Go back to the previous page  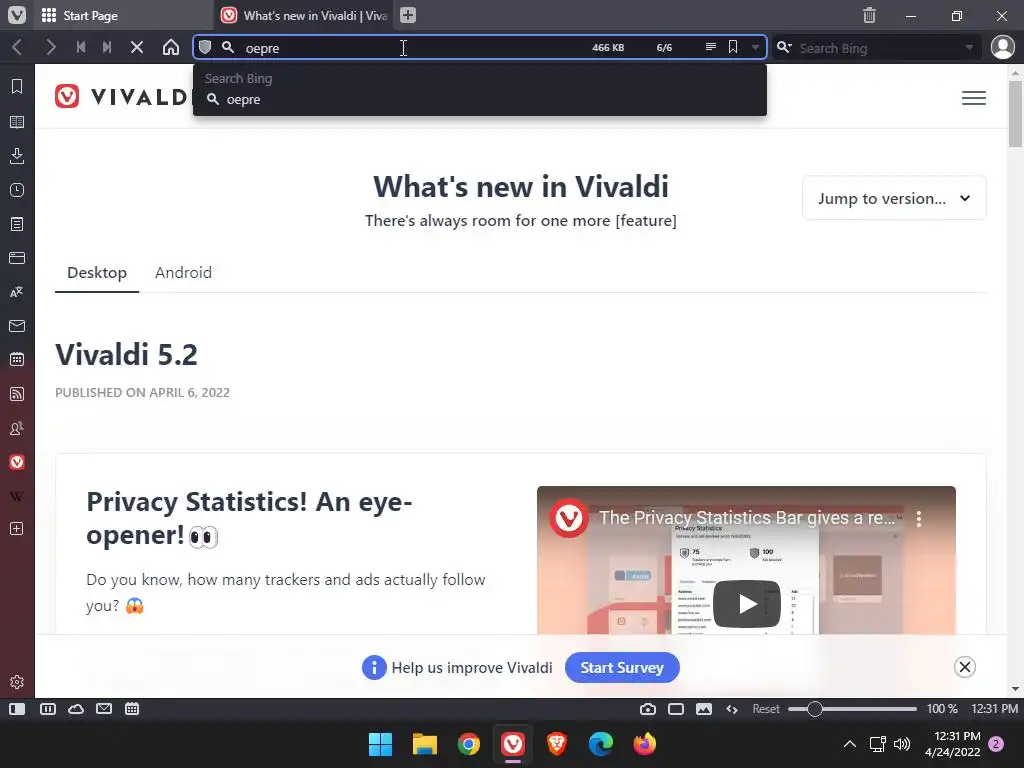pos(18,47)
